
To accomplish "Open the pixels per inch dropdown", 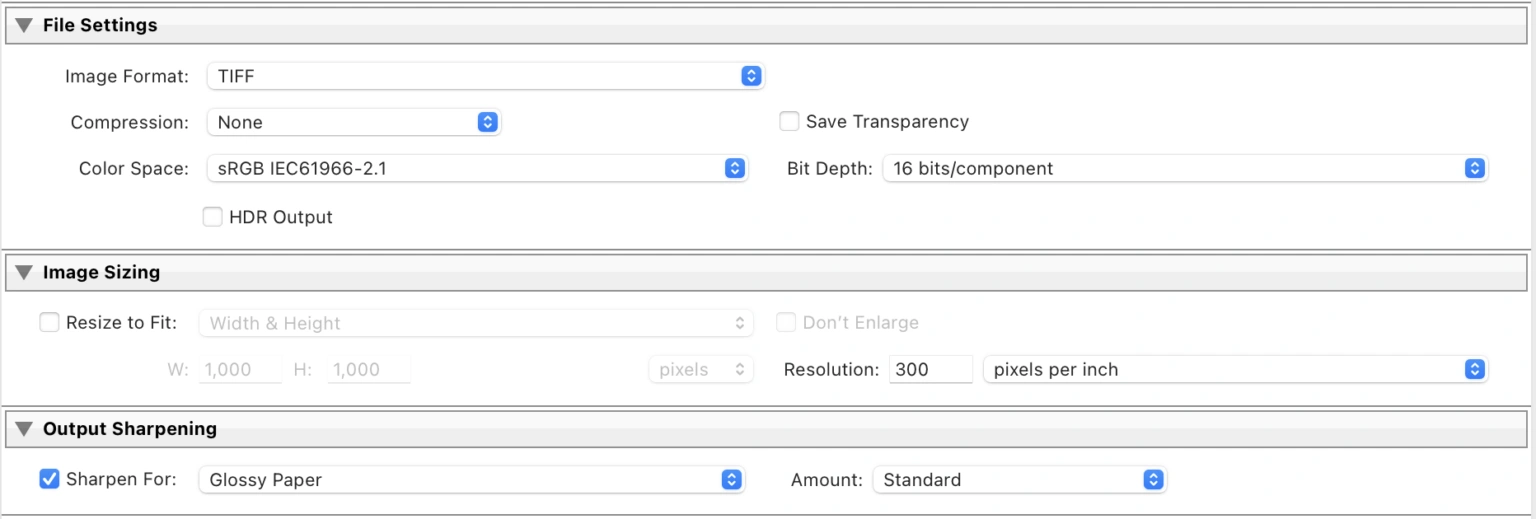I will pyautogui.click(x=1235, y=369).
